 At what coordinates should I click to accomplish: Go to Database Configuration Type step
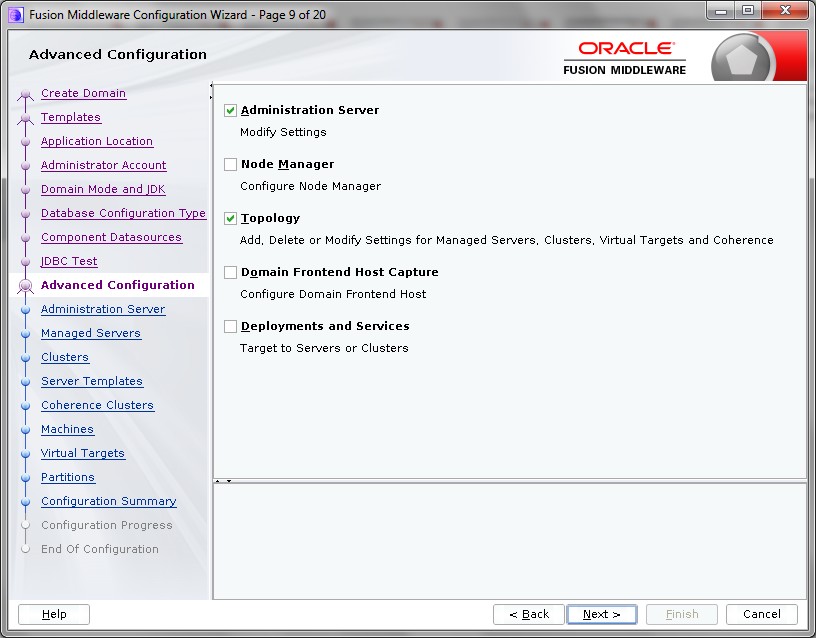tap(123, 213)
